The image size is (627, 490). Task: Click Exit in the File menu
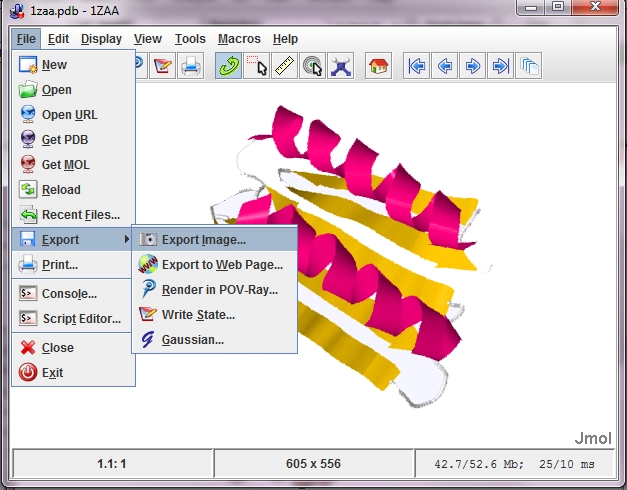[x=73, y=372]
